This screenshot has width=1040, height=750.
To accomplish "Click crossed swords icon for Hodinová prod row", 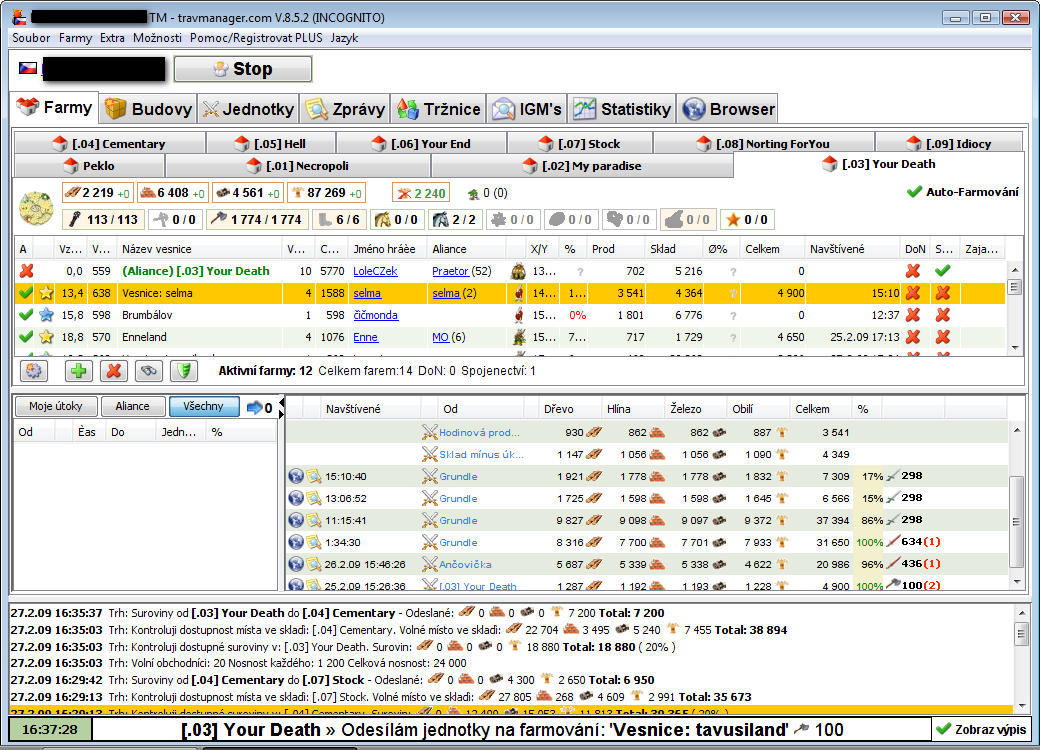I will tap(429, 432).
